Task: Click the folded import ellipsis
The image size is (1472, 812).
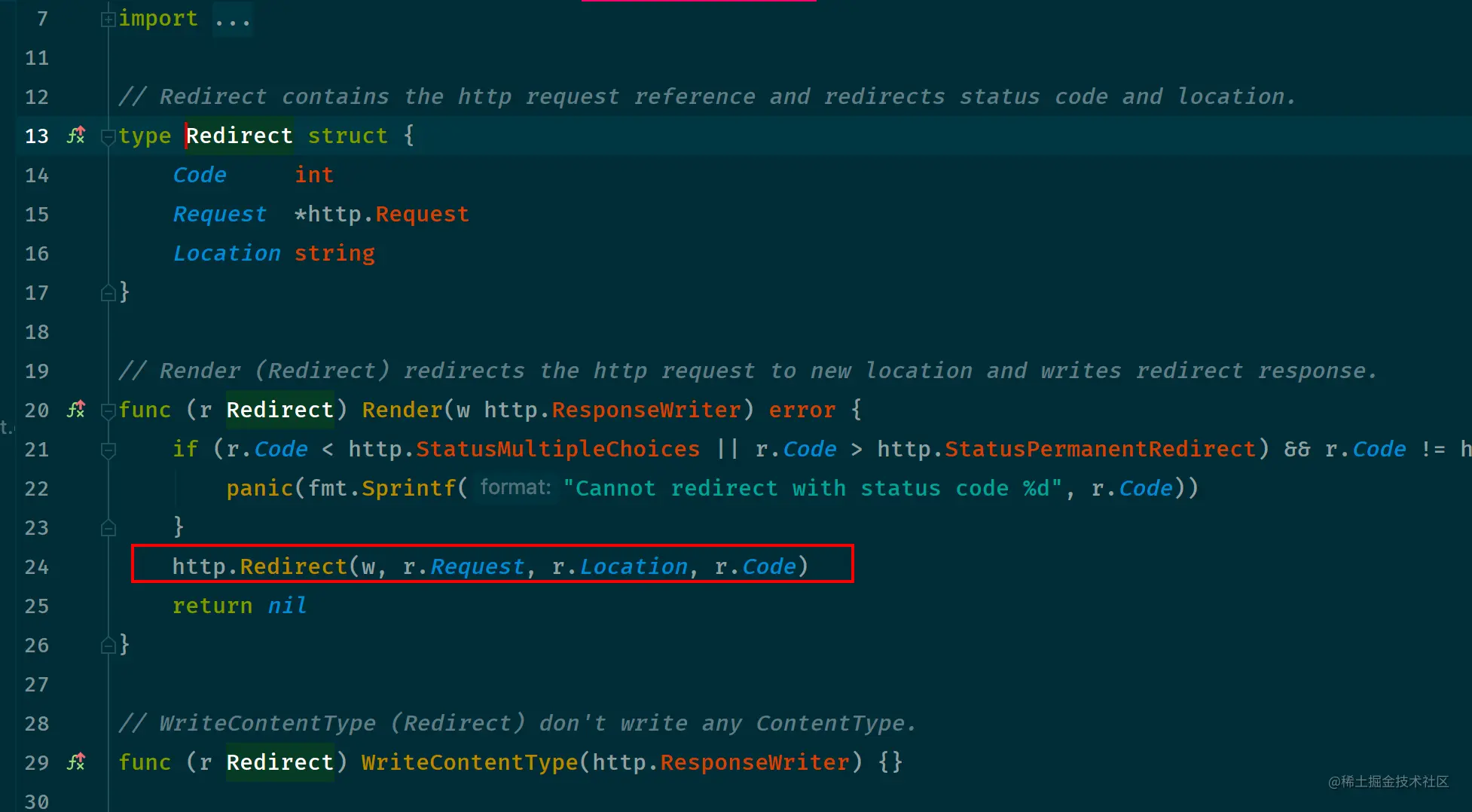Action: [232, 19]
